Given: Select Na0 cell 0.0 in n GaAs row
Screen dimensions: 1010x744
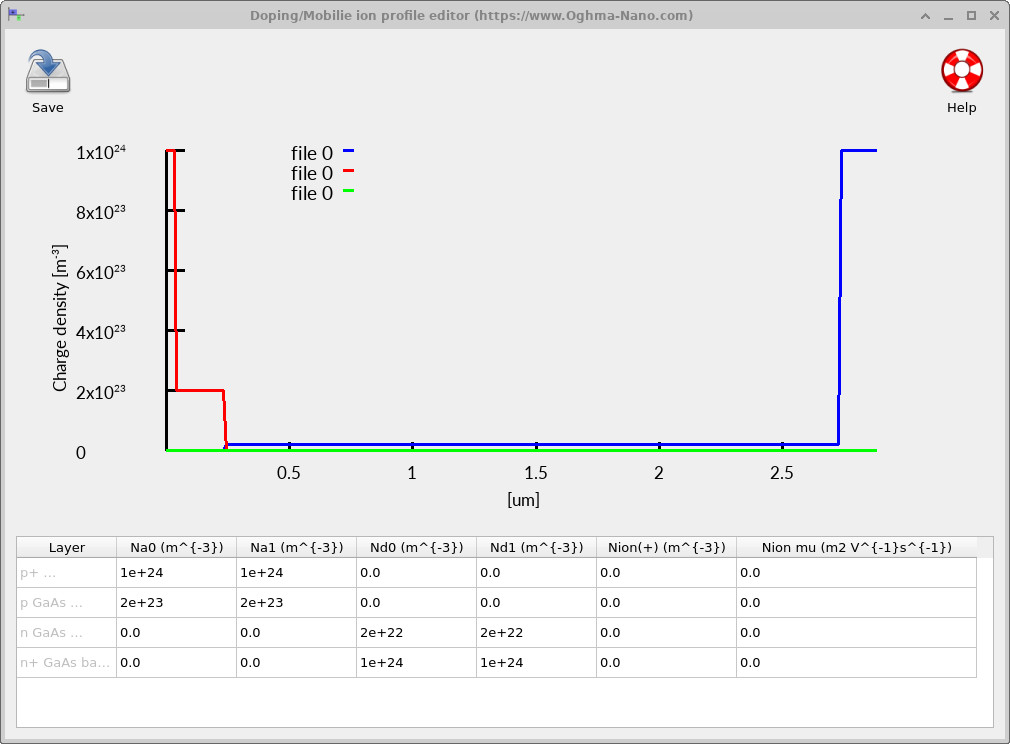Looking at the screenshot, I should 176,633.
